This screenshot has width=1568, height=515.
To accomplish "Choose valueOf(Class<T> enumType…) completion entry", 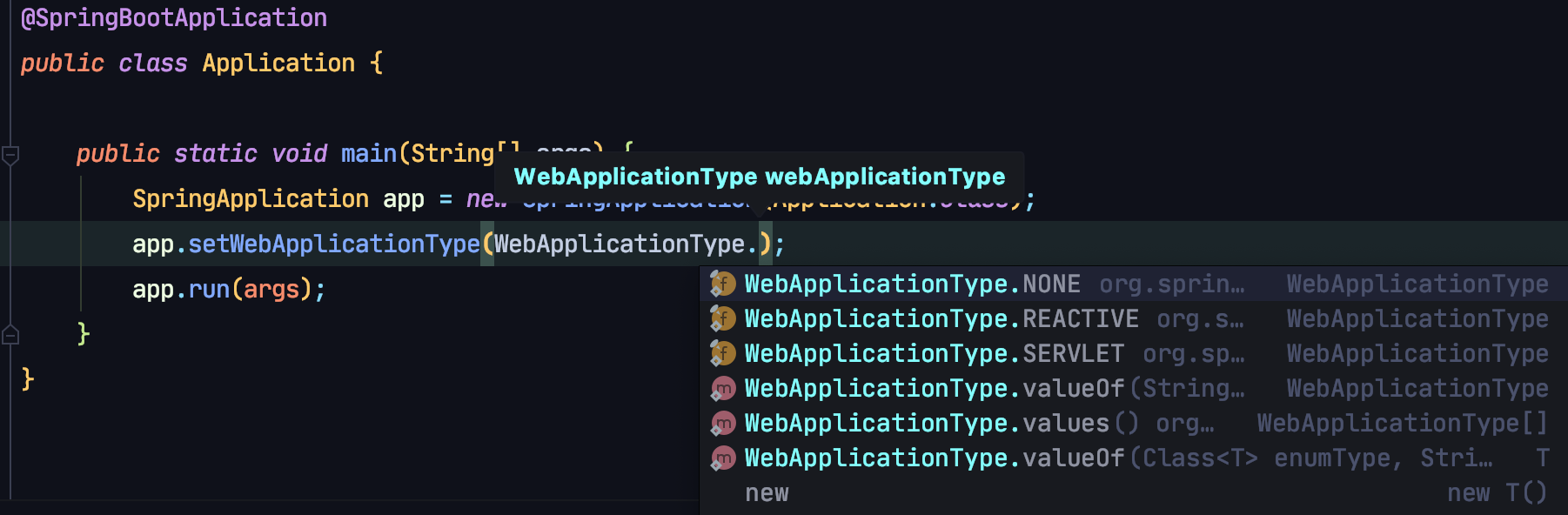I will tap(1134, 458).
